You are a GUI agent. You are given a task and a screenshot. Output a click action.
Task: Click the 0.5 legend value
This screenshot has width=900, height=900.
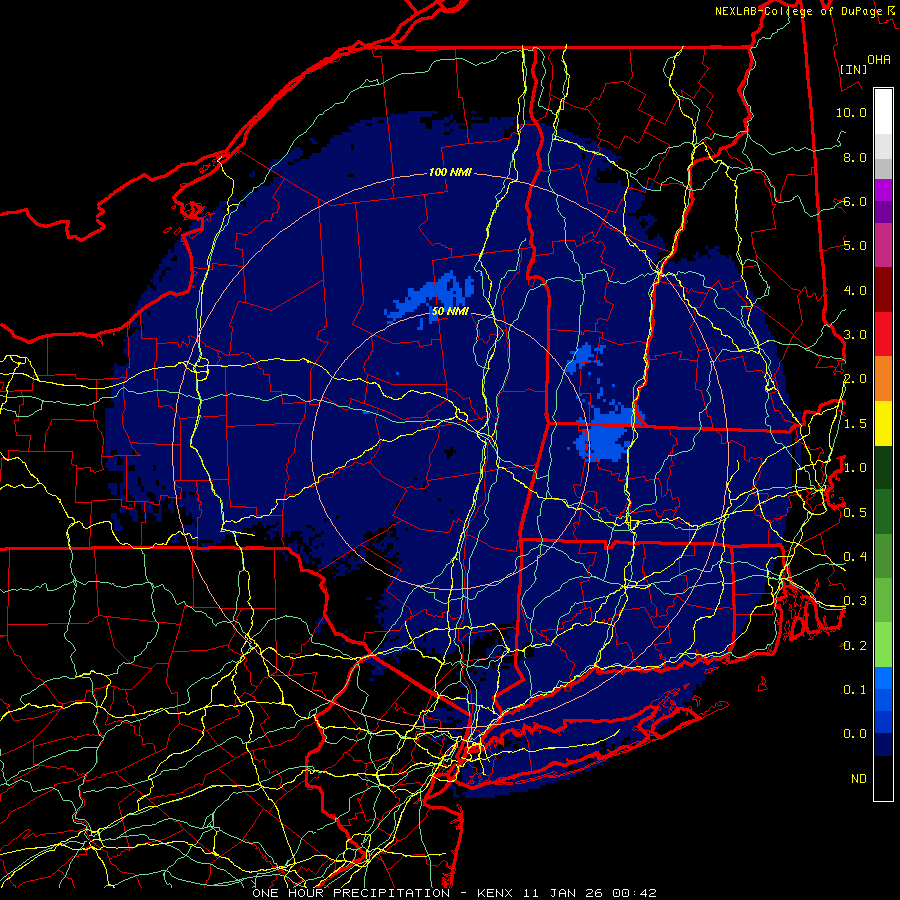[855, 512]
